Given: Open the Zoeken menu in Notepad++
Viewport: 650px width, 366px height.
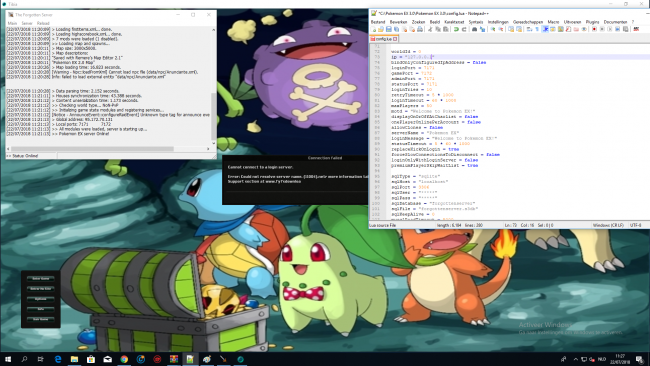Looking at the screenshot, I should pyautogui.click(x=418, y=22).
